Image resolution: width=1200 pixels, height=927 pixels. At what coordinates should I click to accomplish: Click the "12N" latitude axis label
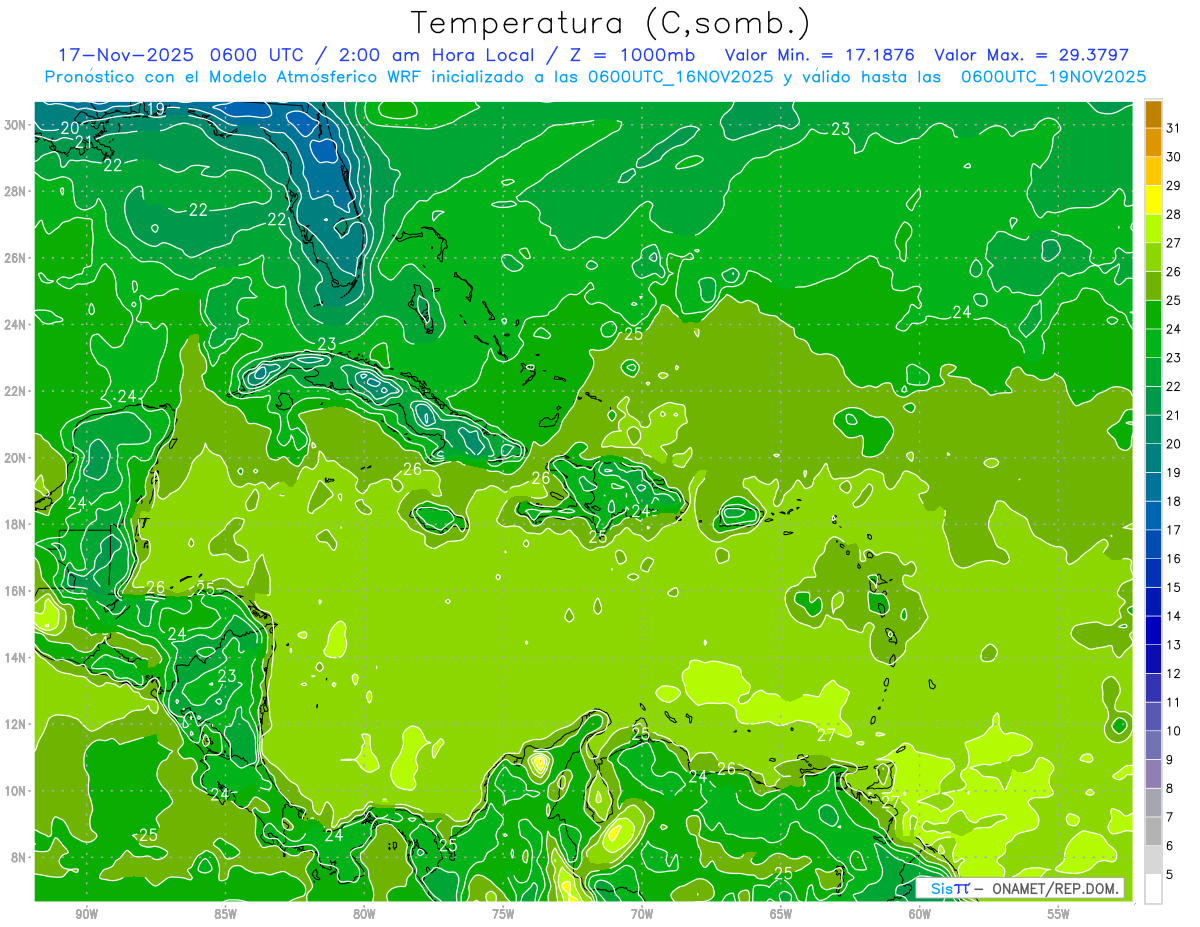[16, 724]
